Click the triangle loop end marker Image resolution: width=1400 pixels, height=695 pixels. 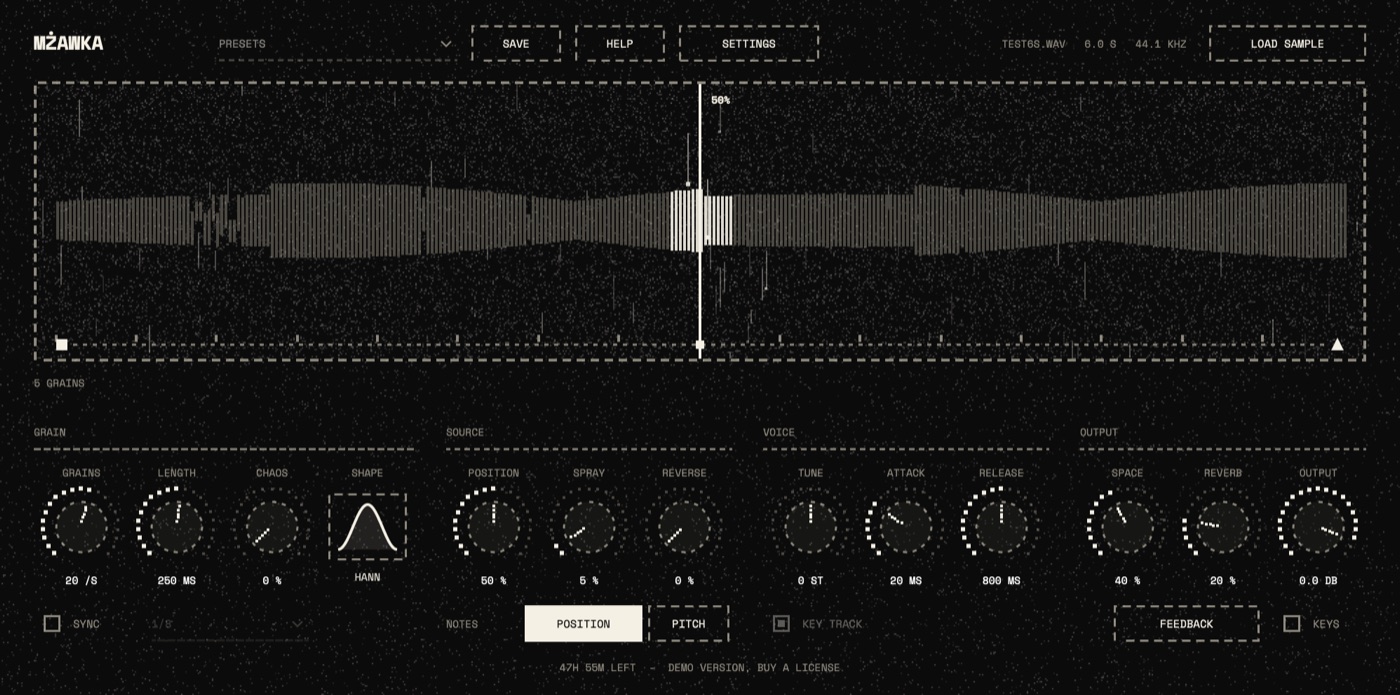(1337, 344)
